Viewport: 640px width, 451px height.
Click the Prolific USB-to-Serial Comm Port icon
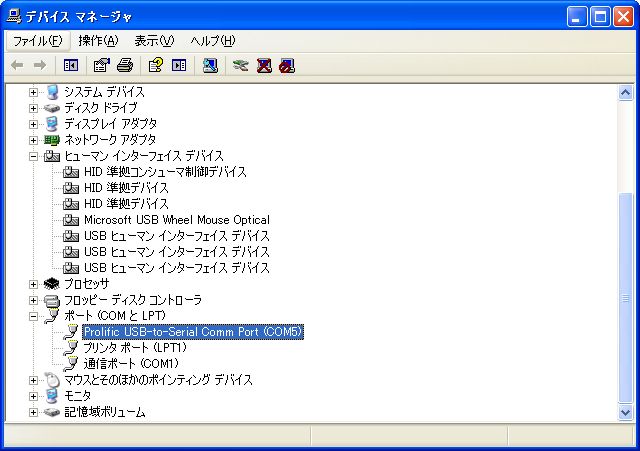71,332
